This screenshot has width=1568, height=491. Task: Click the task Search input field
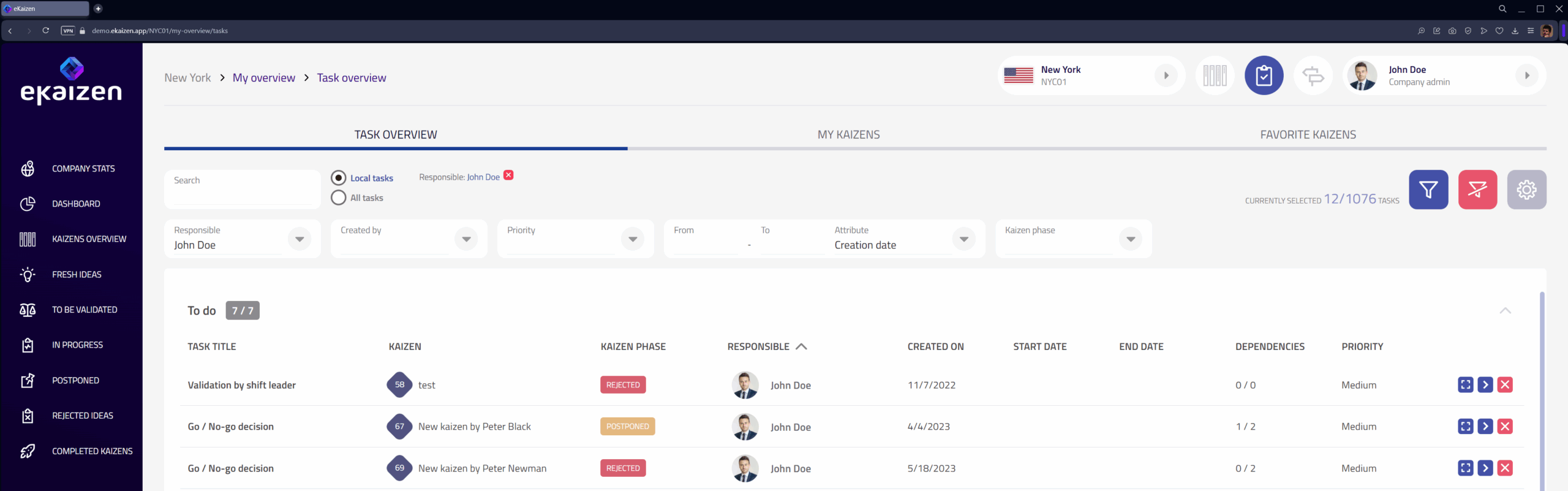pyautogui.click(x=242, y=190)
